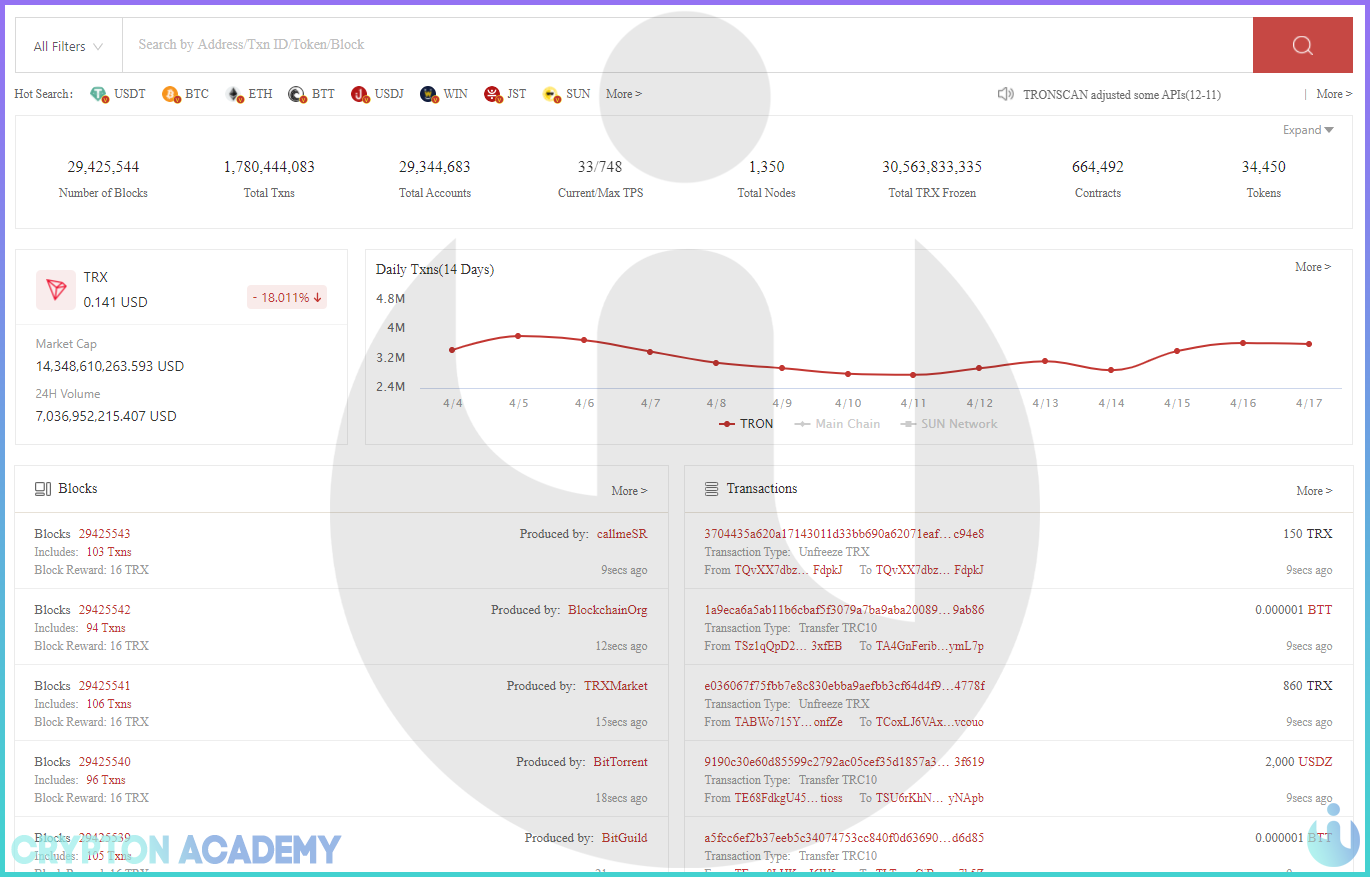The width and height of the screenshot is (1370, 877).
Task: Open From address TQvXX7dbz…FdpkJ
Action: 789,570
